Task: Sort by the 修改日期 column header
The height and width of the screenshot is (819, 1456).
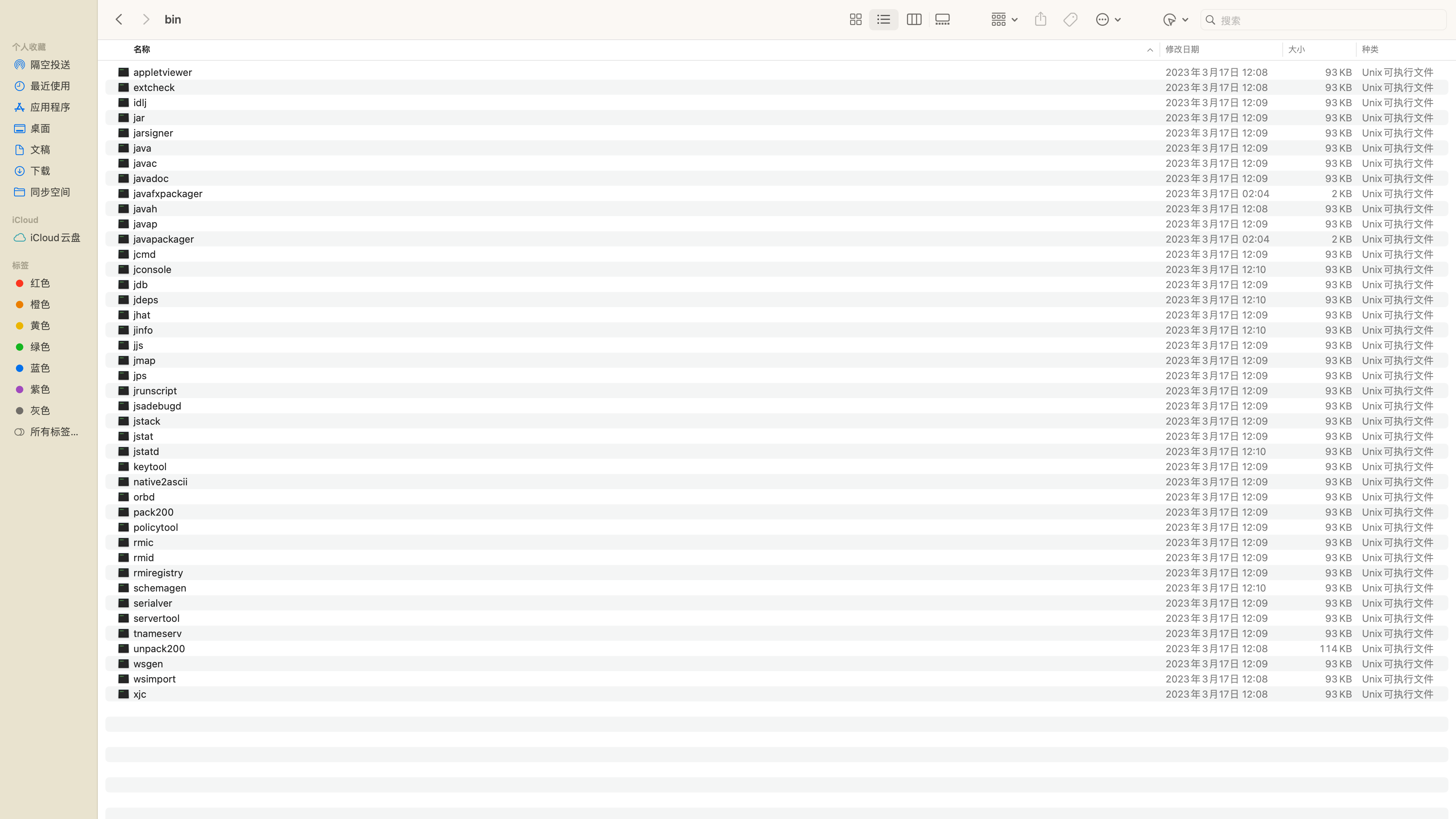Action: pos(1182,50)
